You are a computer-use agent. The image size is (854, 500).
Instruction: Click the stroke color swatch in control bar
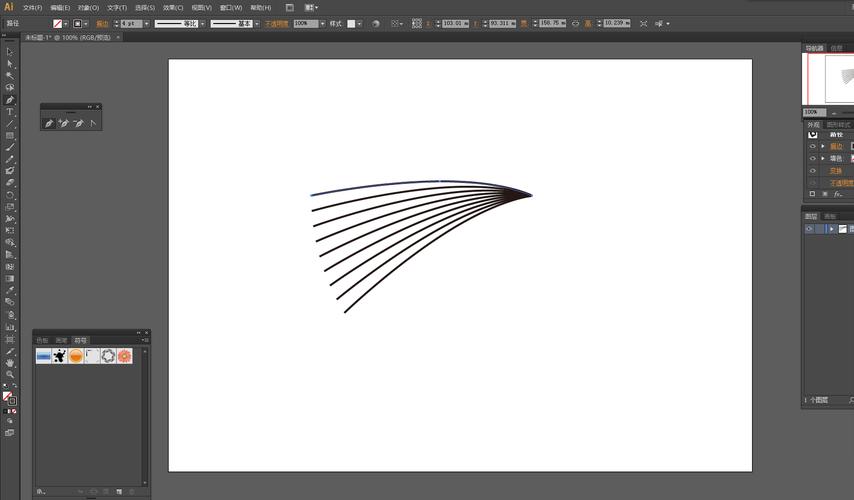click(79, 23)
